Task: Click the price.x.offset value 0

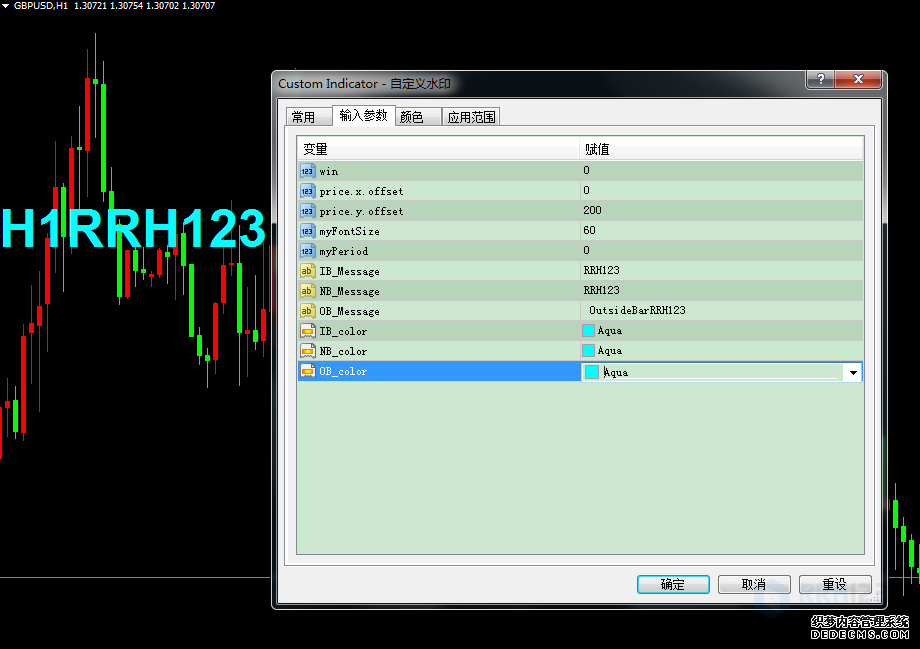Action: pyautogui.click(x=586, y=190)
